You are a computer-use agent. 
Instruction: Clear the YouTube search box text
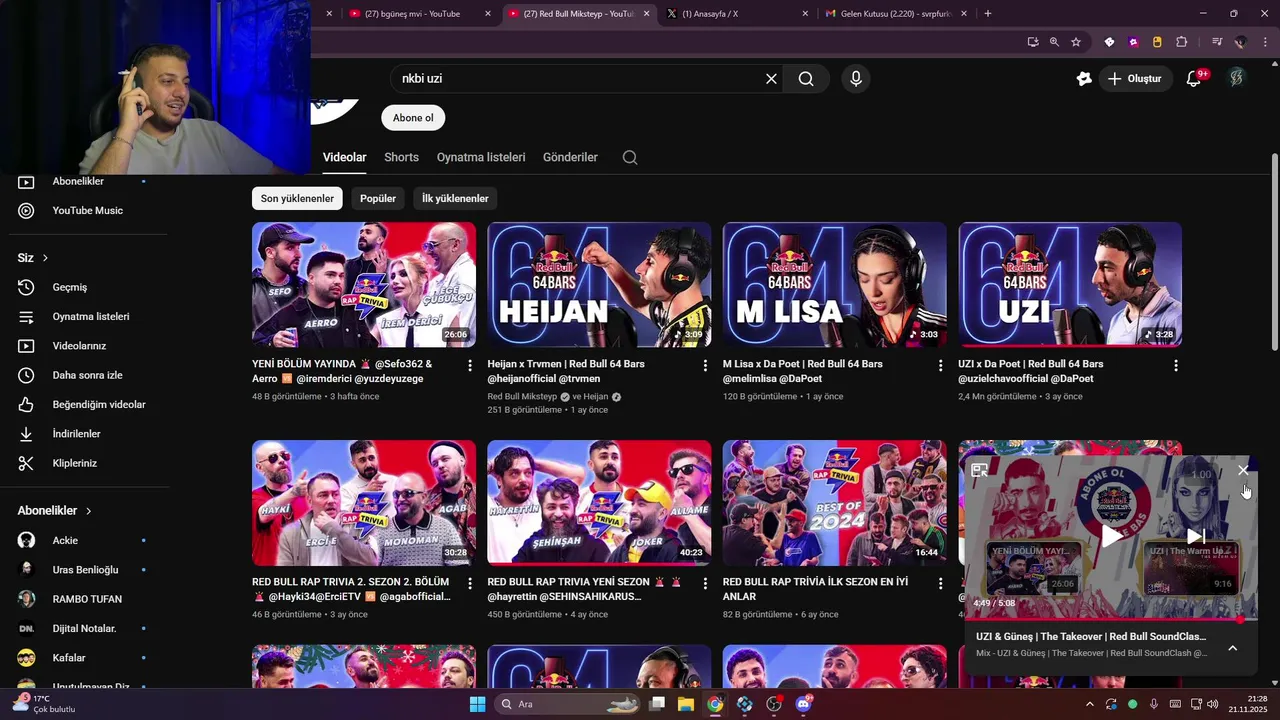pos(771,79)
